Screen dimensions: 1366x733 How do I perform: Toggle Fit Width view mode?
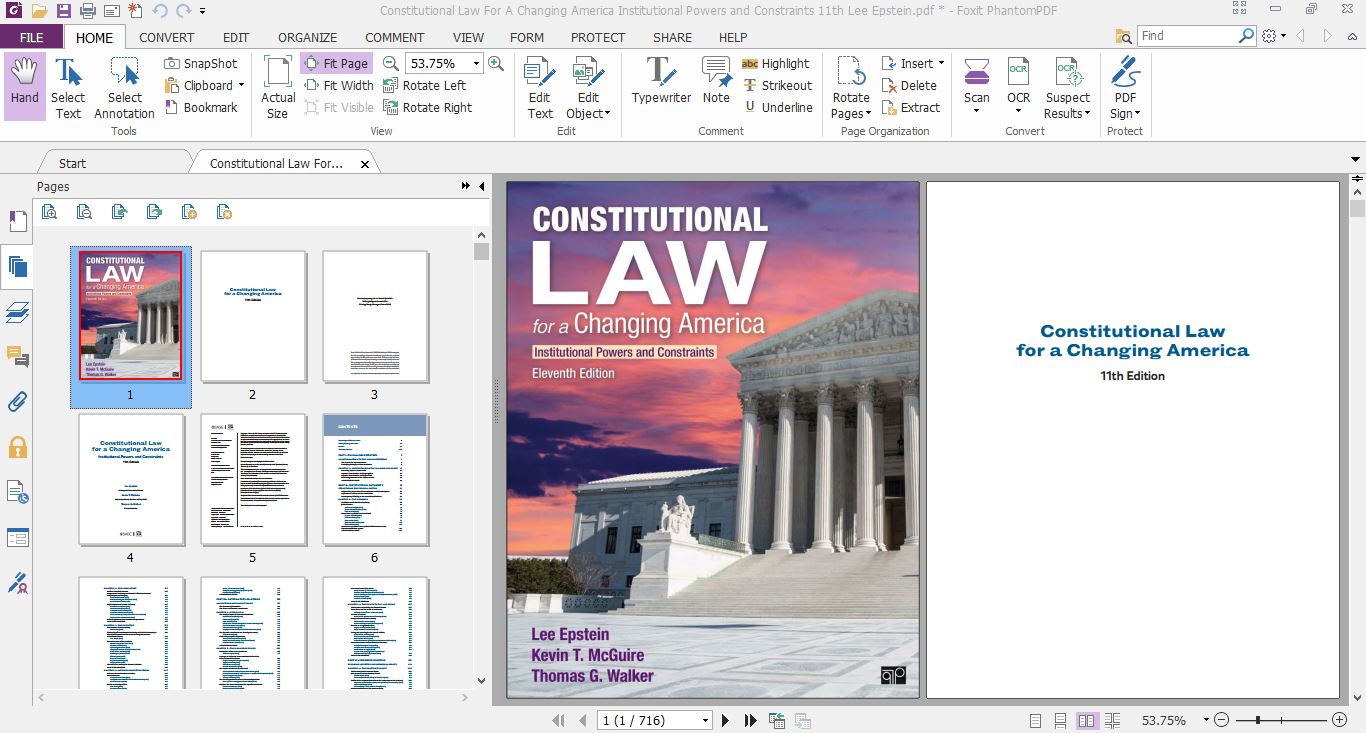(338, 85)
